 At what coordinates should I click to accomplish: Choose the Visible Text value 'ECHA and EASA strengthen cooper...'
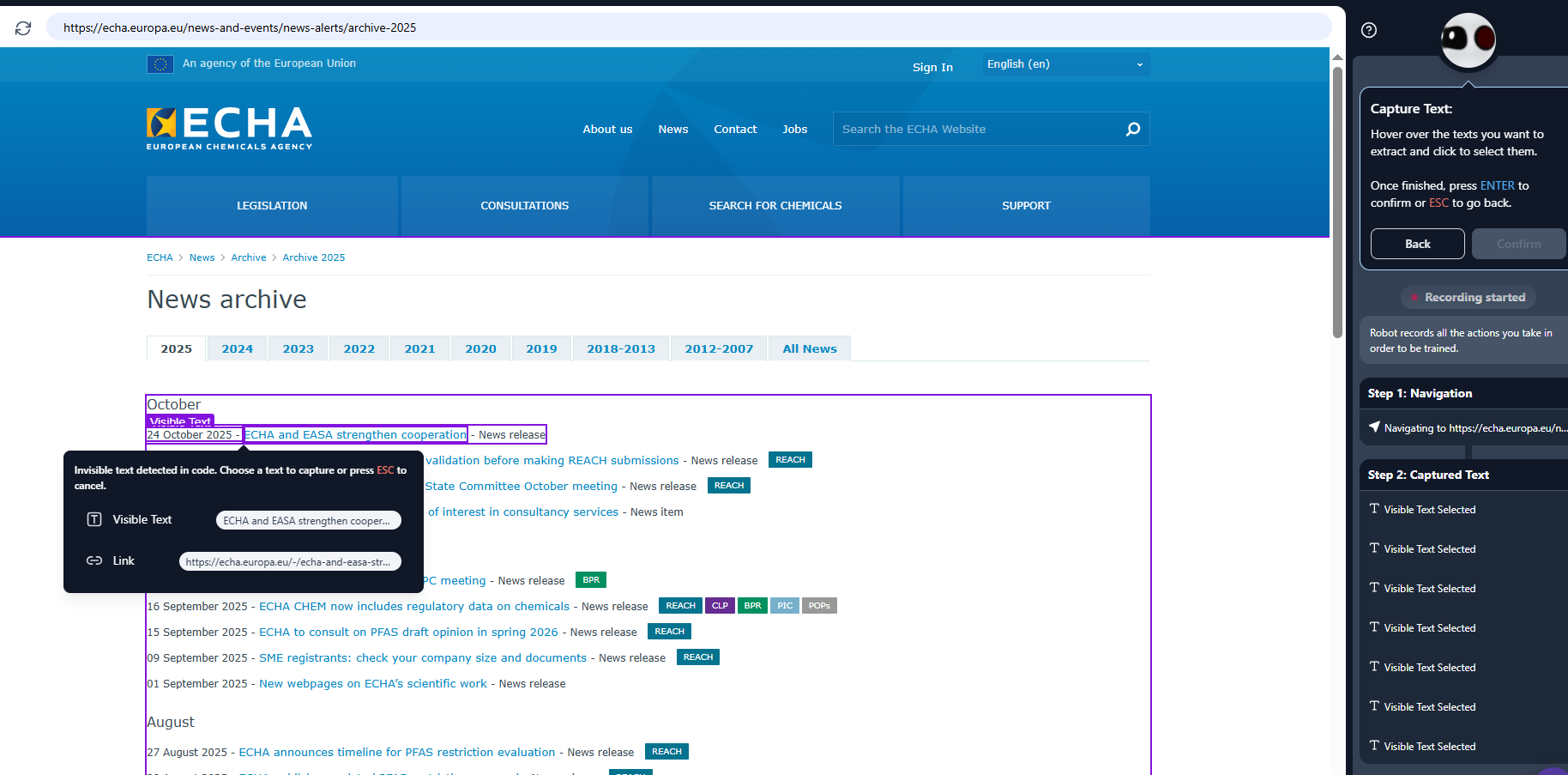tap(309, 520)
